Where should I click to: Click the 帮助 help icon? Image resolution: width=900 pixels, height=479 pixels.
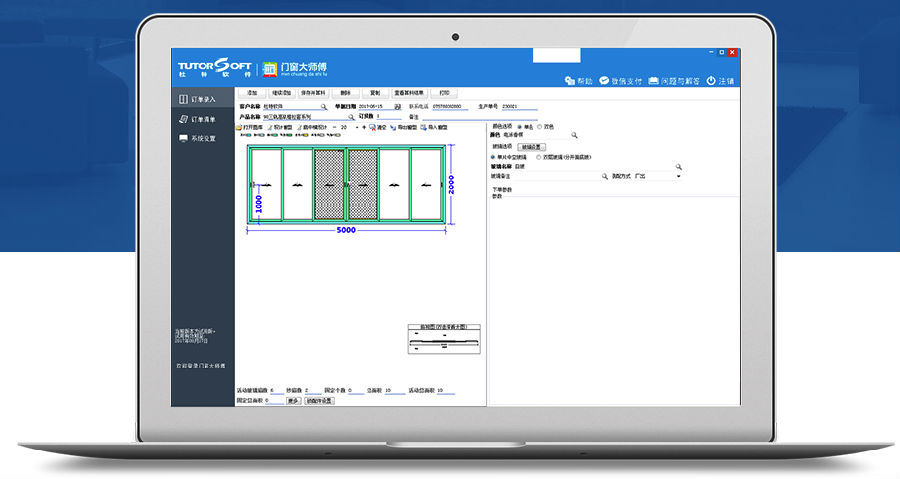[x=569, y=81]
